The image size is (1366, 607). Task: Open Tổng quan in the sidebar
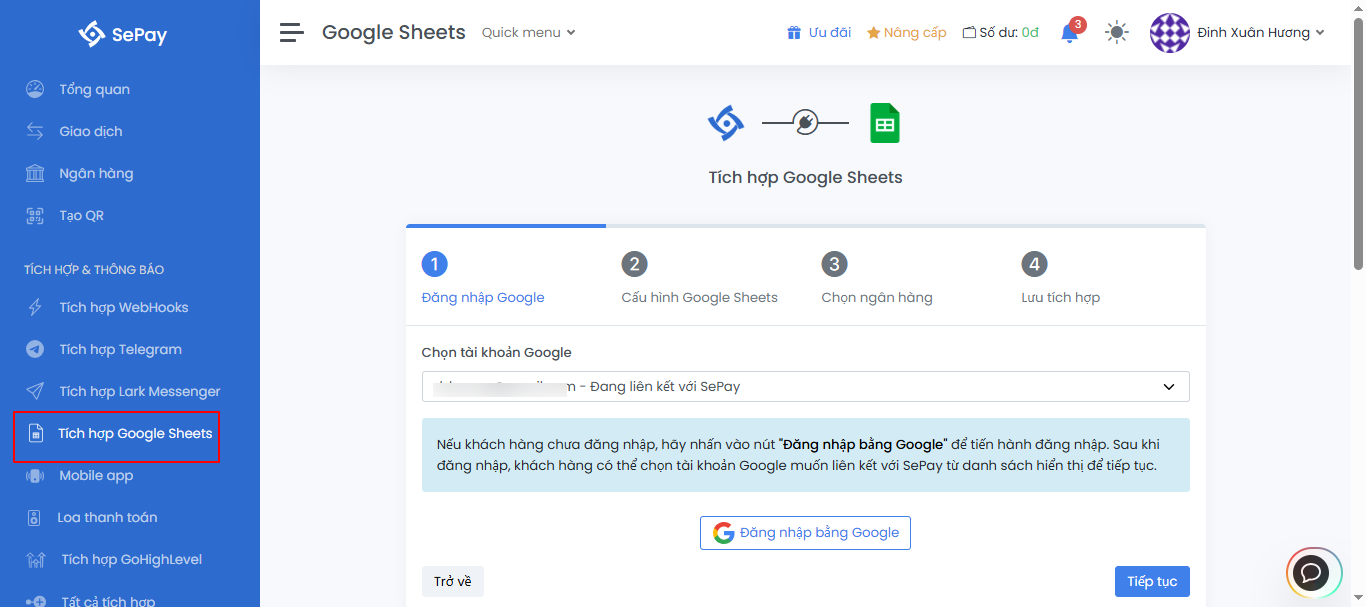click(x=94, y=89)
